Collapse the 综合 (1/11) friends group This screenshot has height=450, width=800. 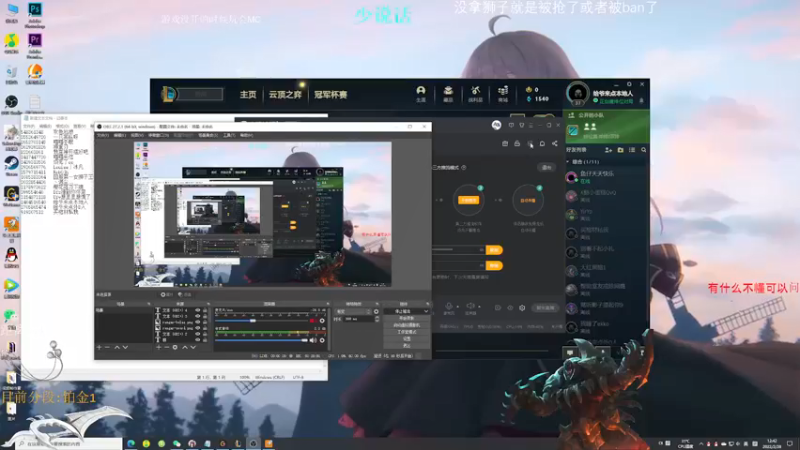[x=583, y=162]
